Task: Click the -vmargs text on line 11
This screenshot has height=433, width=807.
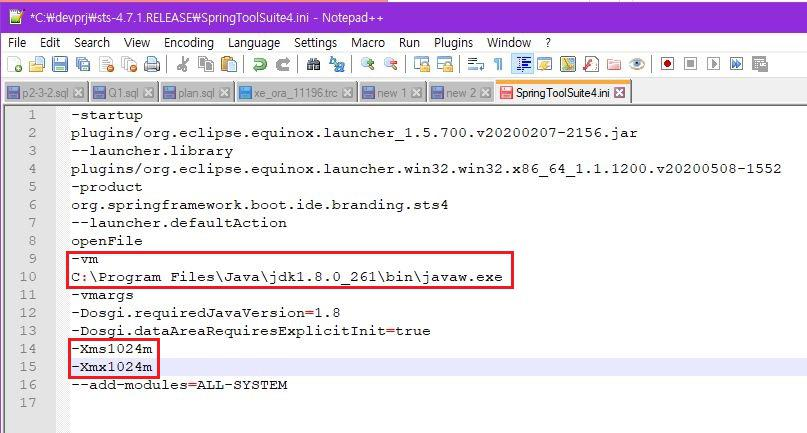Action: coord(102,295)
